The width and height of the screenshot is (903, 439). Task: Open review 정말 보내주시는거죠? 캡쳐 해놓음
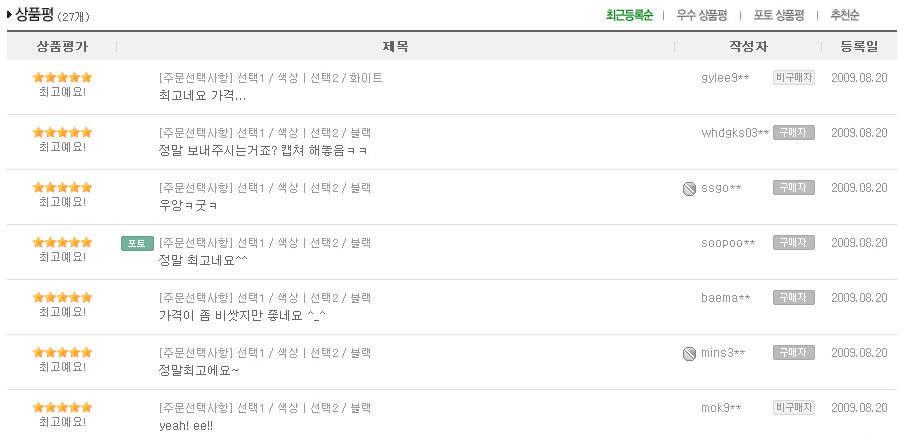pos(263,151)
